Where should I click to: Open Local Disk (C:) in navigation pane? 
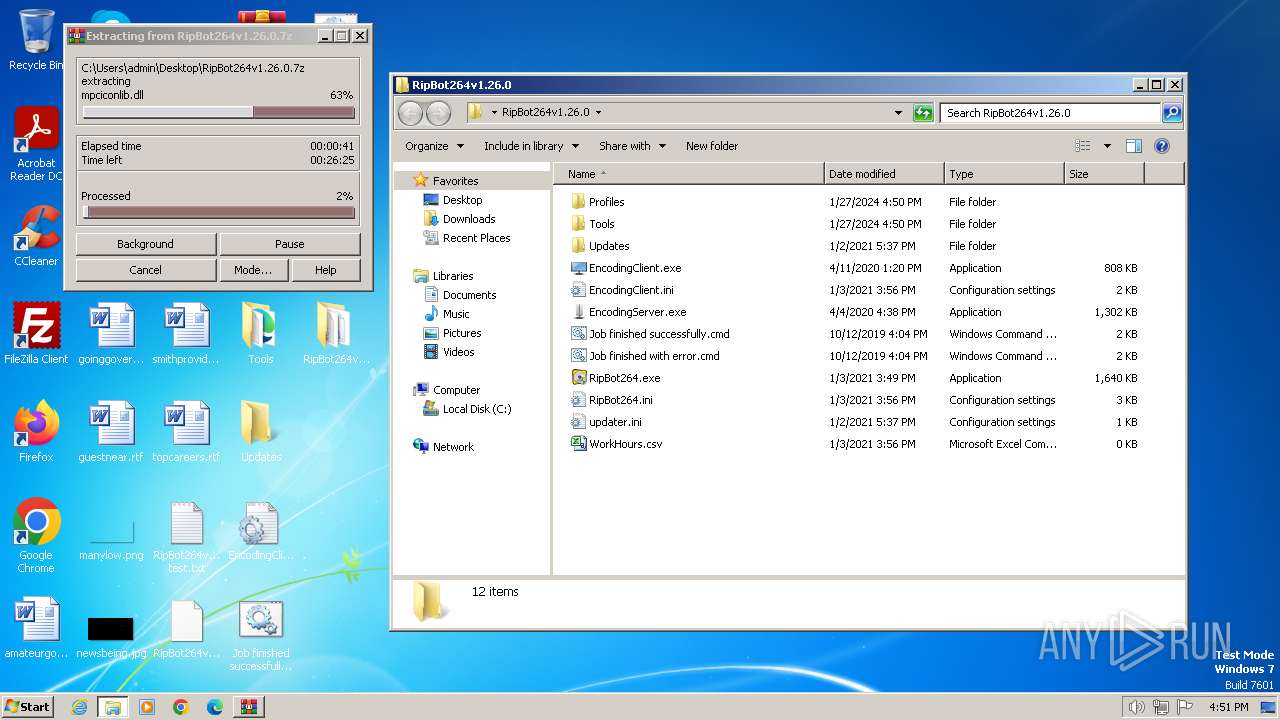tap(476, 409)
